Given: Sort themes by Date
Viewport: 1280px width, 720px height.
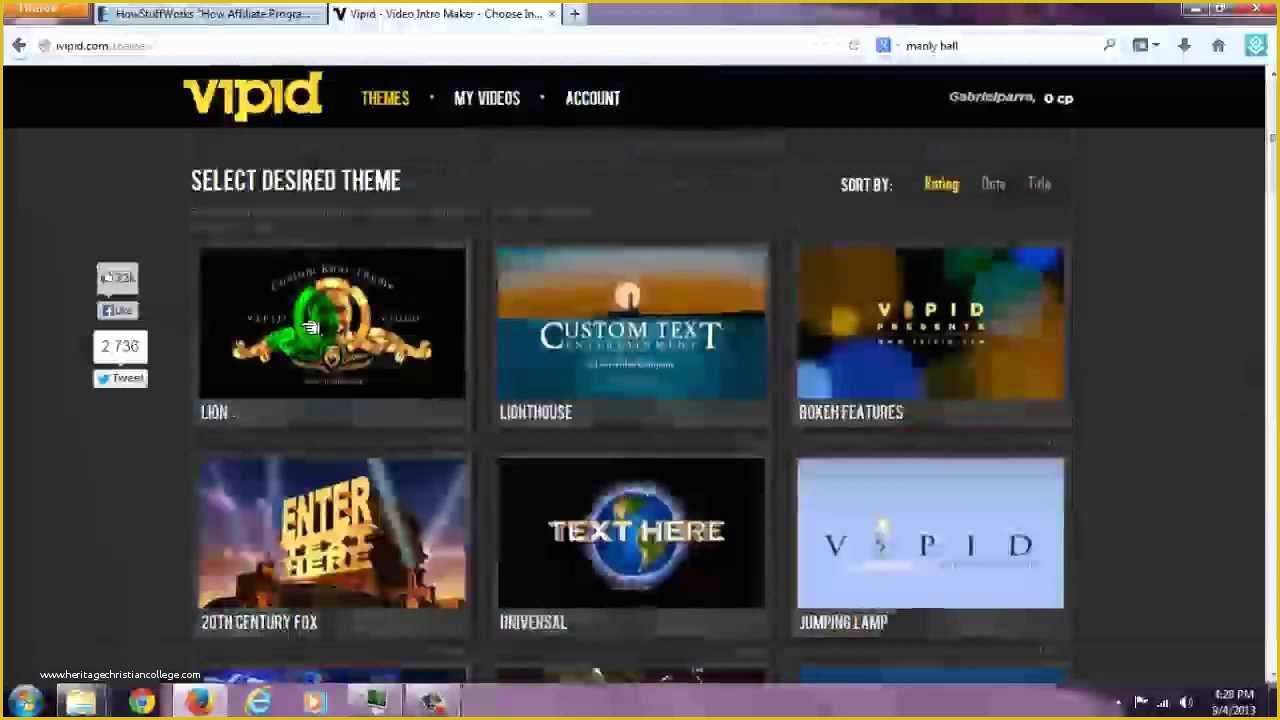Looking at the screenshot, I should coord(993,184).
